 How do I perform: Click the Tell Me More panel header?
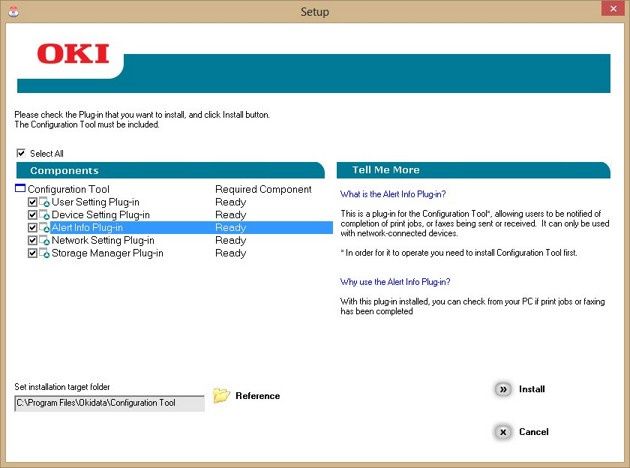(473, 170)
